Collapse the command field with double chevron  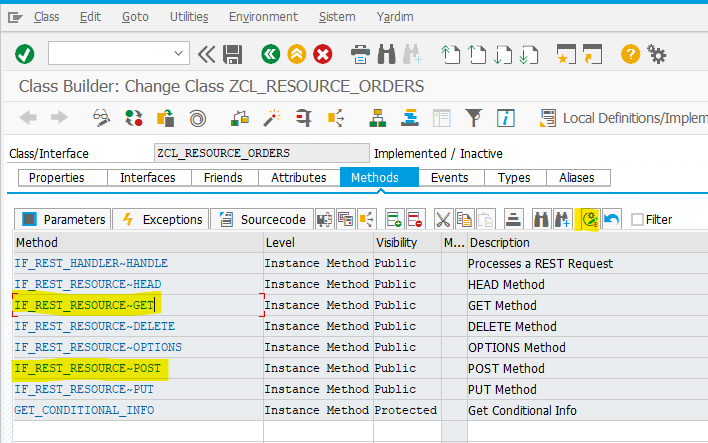coord(206,54)
